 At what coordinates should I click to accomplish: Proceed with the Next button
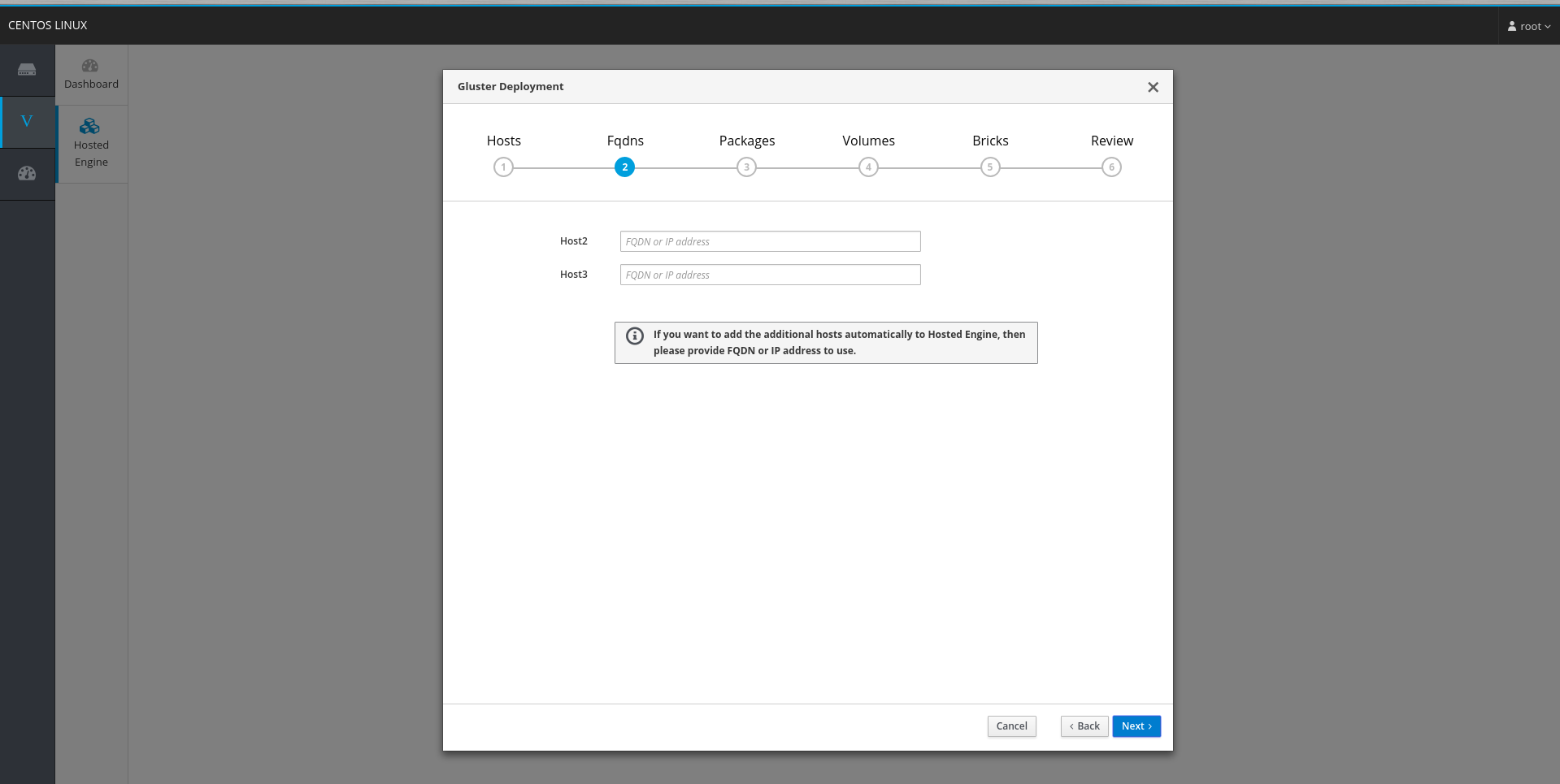tap(1136, 726)
